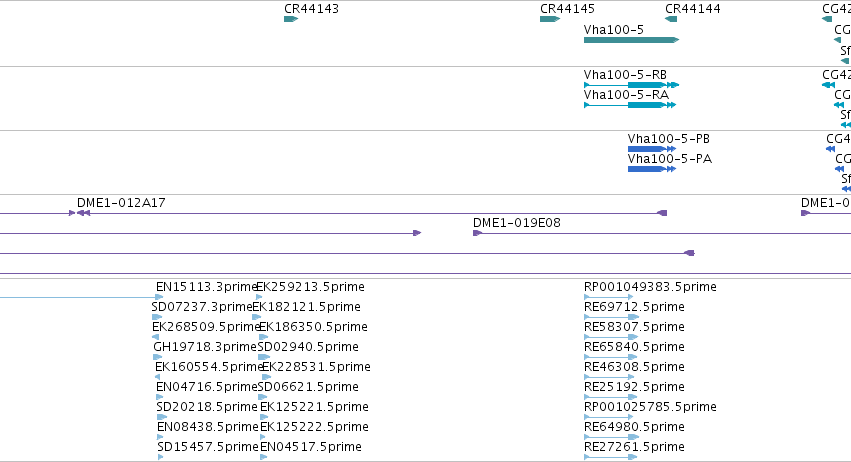The height and width of the screenshot is (462, 851).
Task: Select the SD15457.5prime label
Action: point(208,447)
